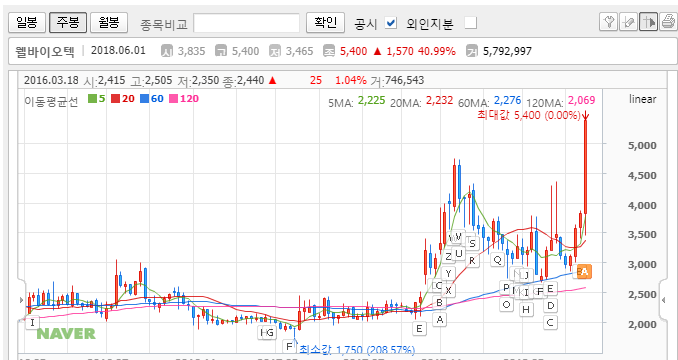This screenshot has width=678, height=360.
Task: Enable the 외인지분 checkbox
Action: (470, 23)
